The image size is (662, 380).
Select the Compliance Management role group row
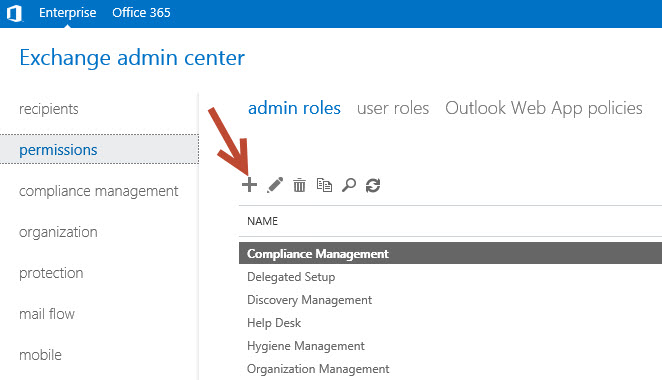[450, 253]
